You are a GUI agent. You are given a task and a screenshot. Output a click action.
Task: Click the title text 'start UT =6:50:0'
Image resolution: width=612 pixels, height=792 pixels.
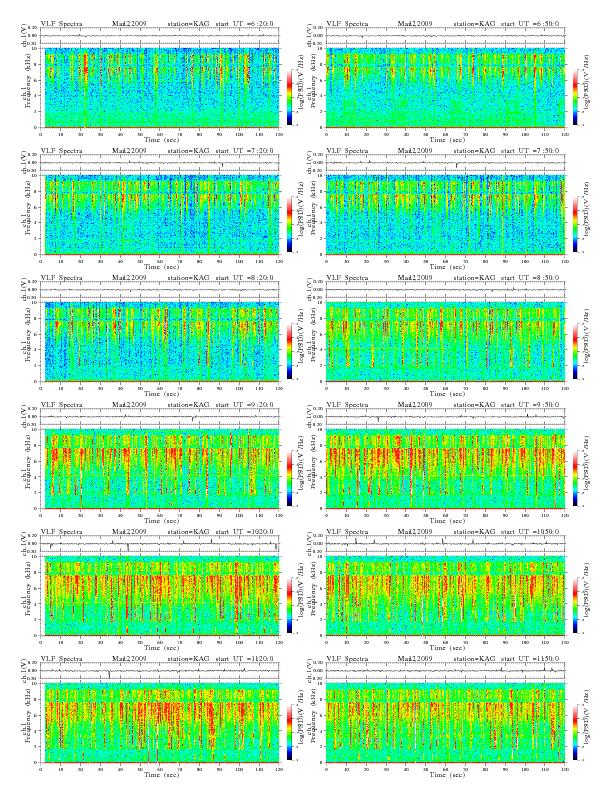tap(531, 24)
